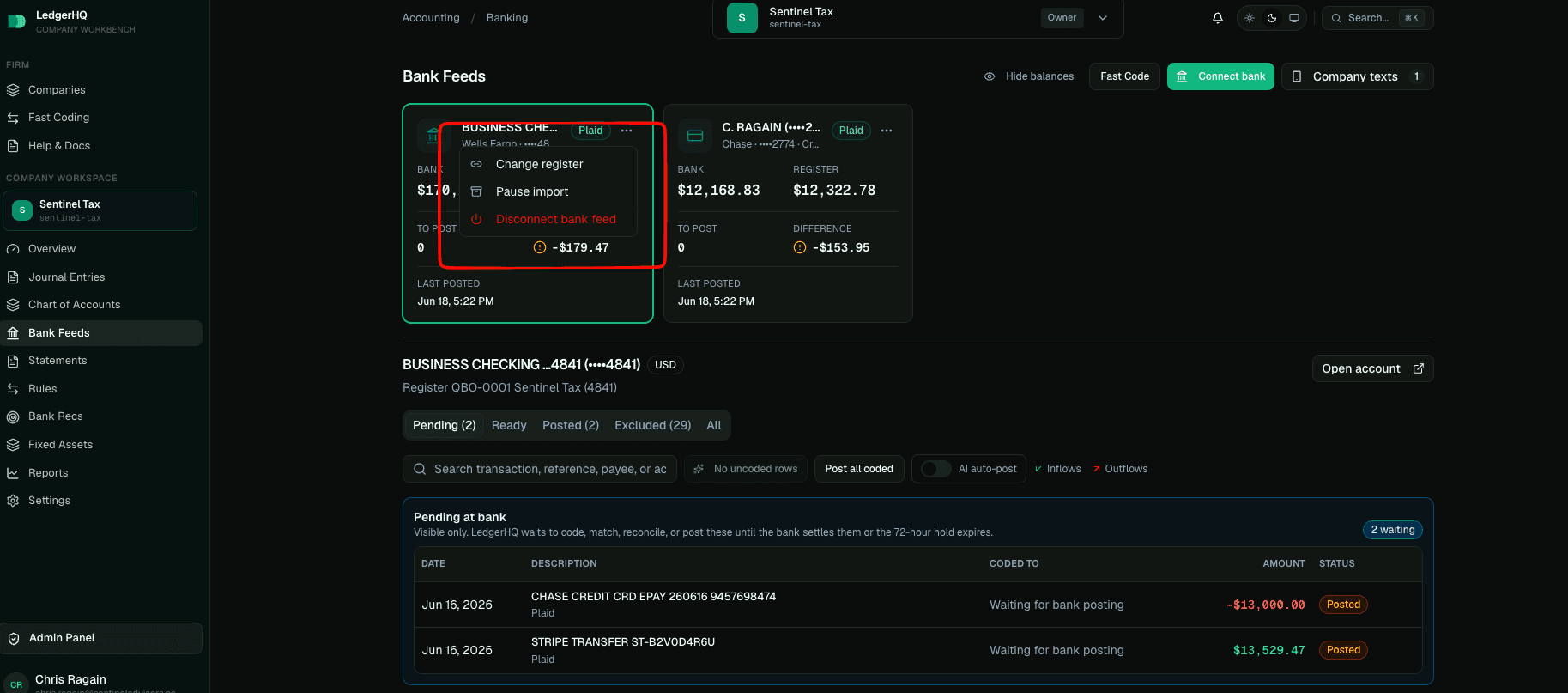Click the Connect bank button
The width and height of the screenshot is (1568, 693).
[1220, 76]
